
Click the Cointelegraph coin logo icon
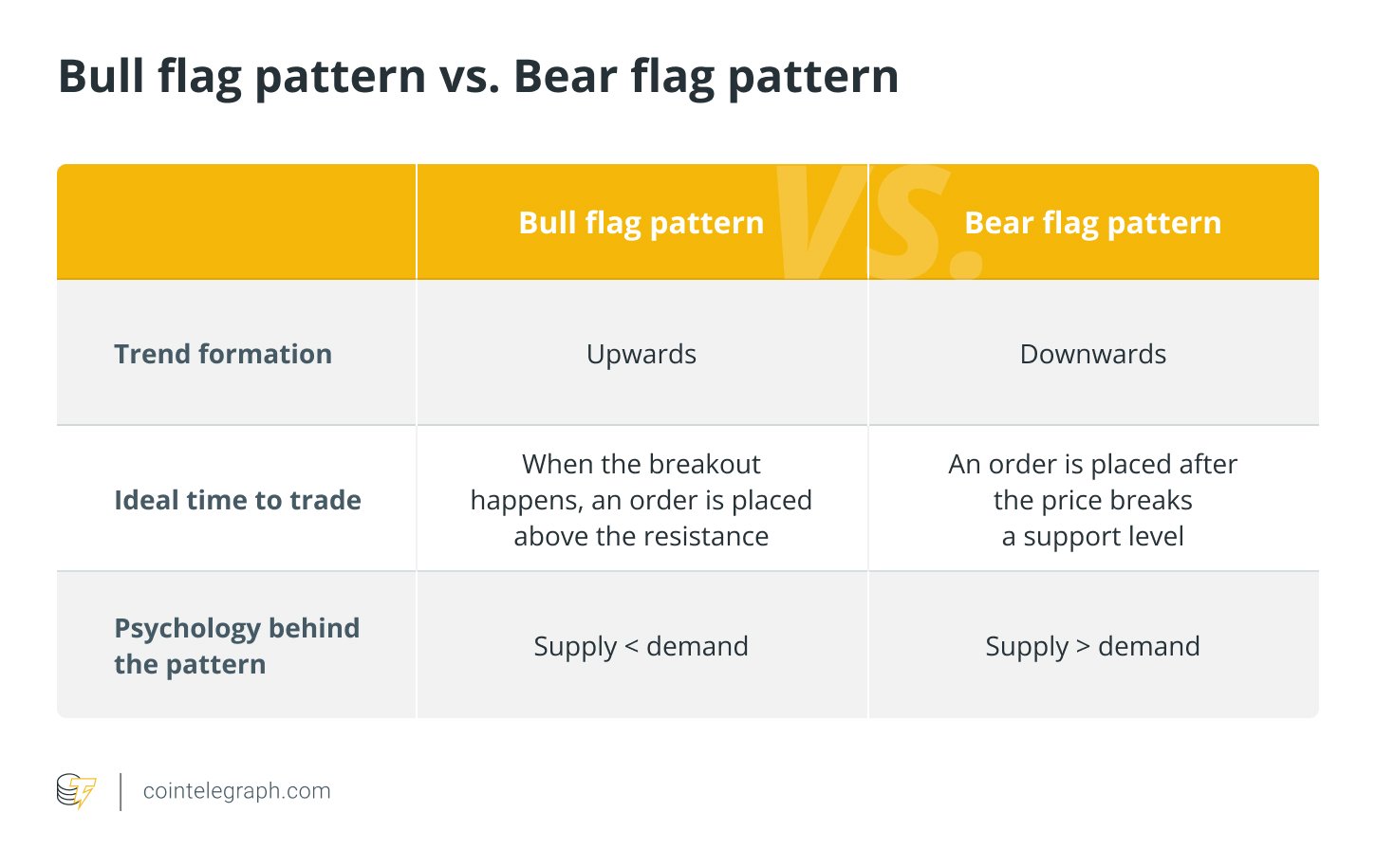76,791
